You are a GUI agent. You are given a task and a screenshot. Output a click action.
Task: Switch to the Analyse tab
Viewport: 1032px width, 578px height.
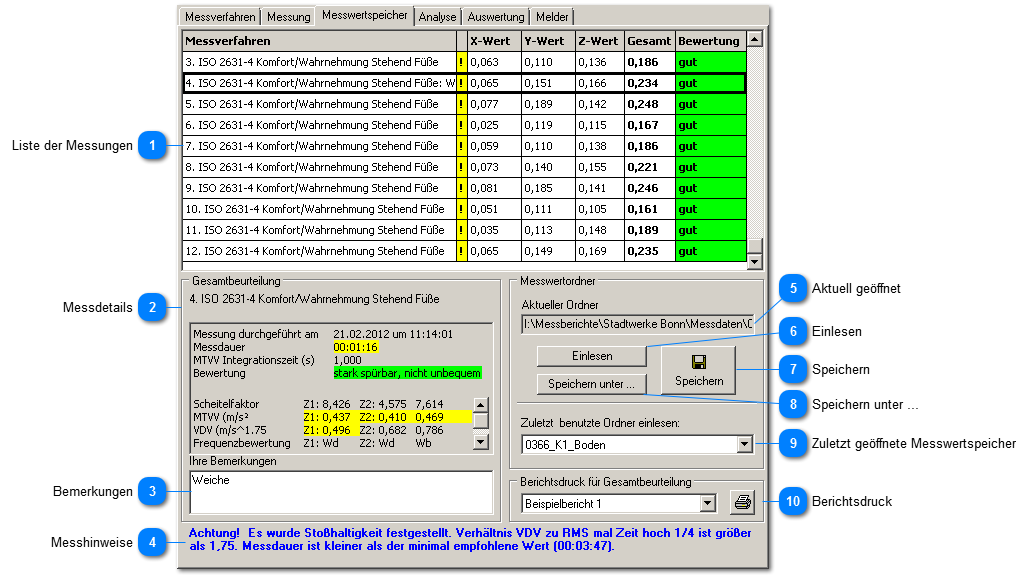[438, 17]
